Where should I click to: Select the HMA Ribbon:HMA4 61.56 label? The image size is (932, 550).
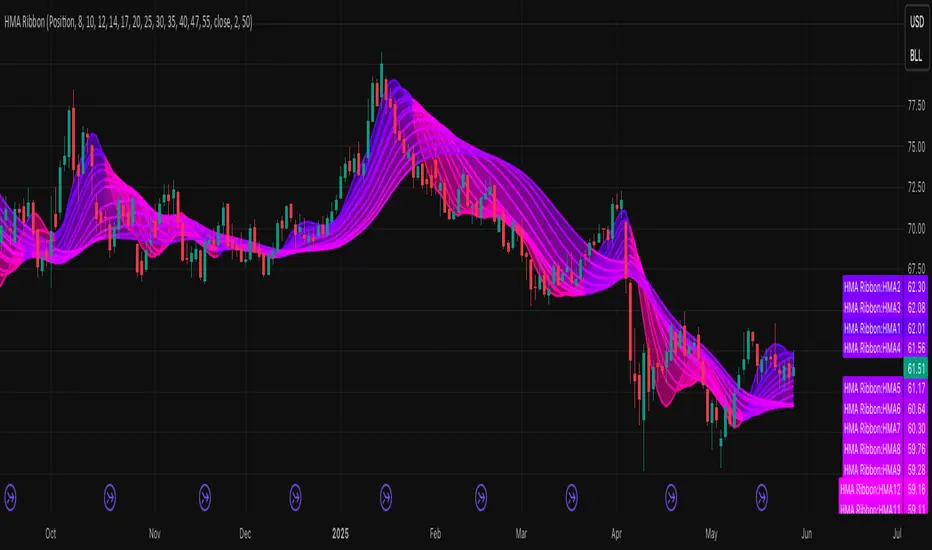tap(884, 348)
